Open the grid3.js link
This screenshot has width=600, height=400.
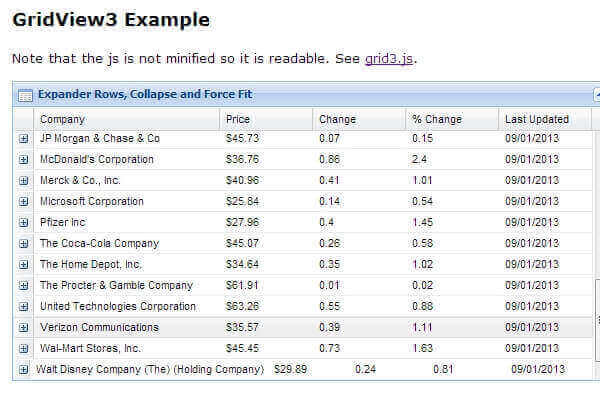389,58
